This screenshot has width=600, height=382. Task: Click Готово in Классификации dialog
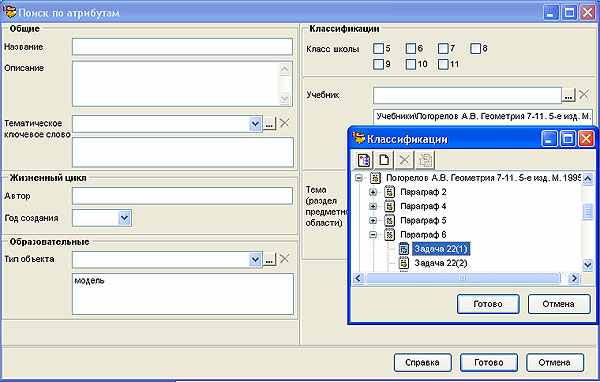point(488,304)
